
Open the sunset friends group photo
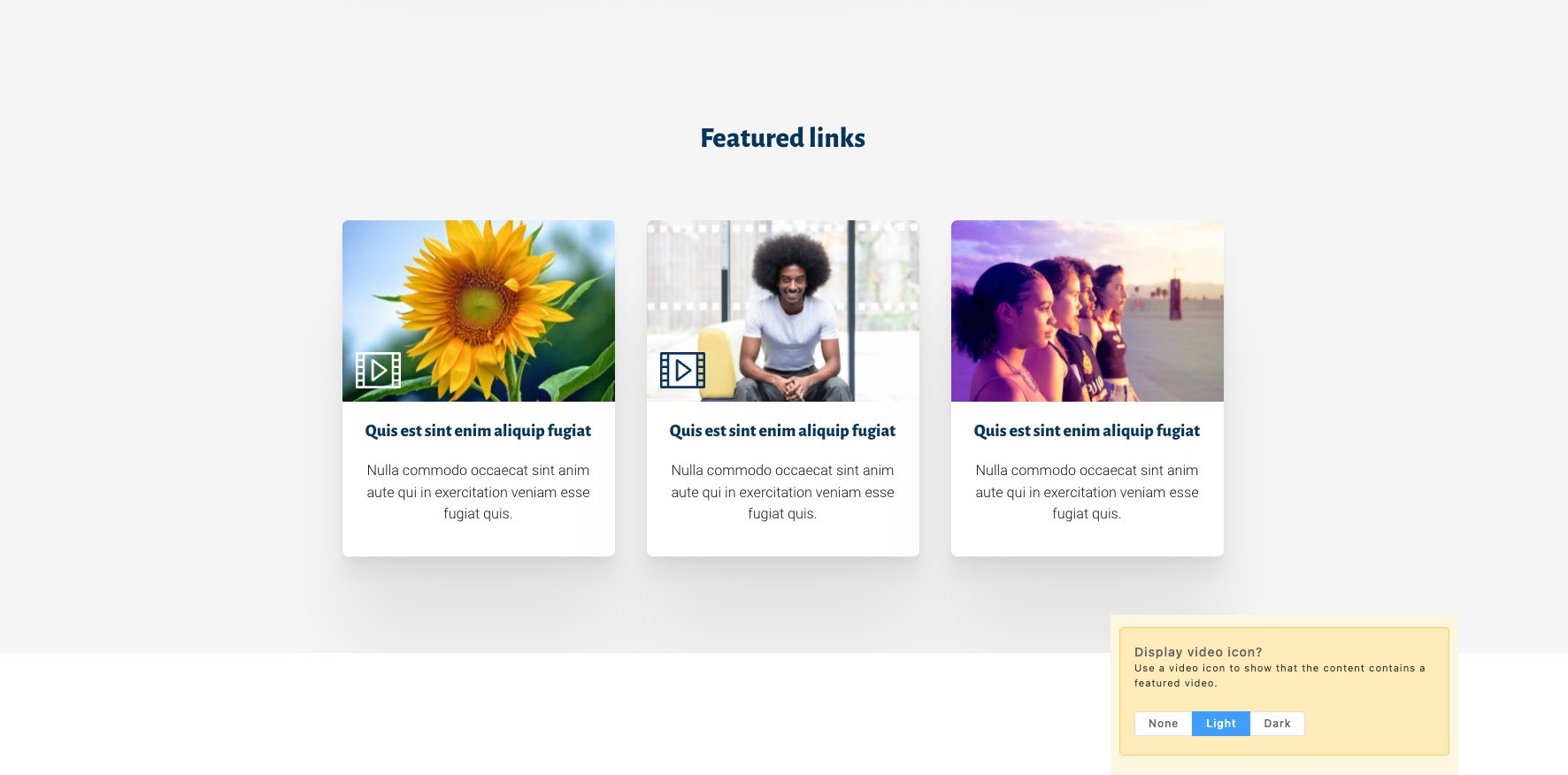click(1087, 311)
